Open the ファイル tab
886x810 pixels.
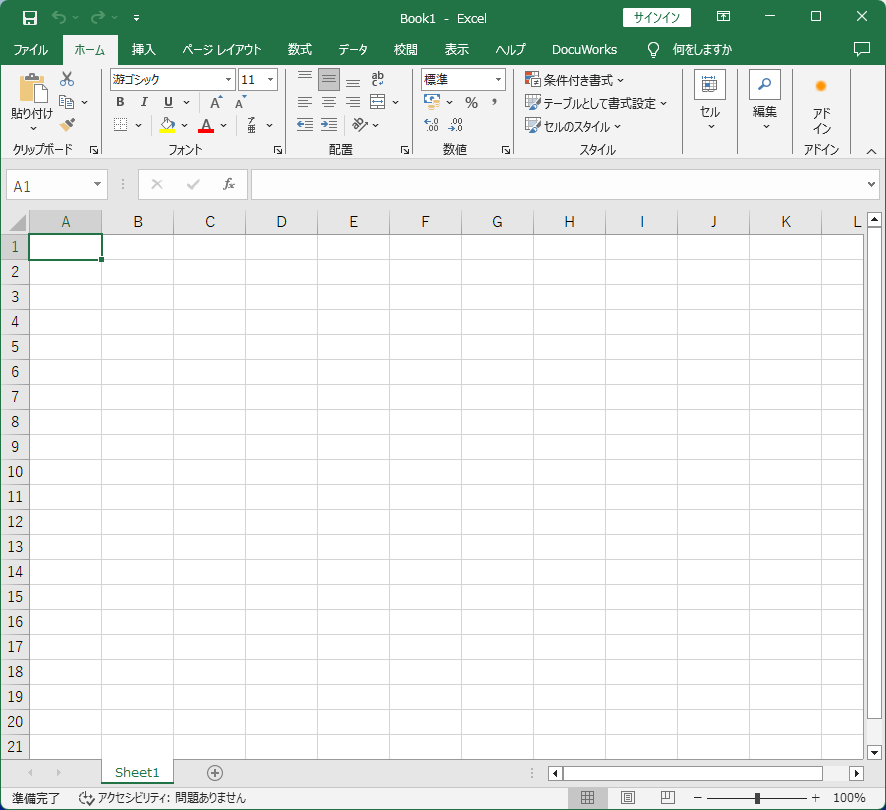point(31,50)
